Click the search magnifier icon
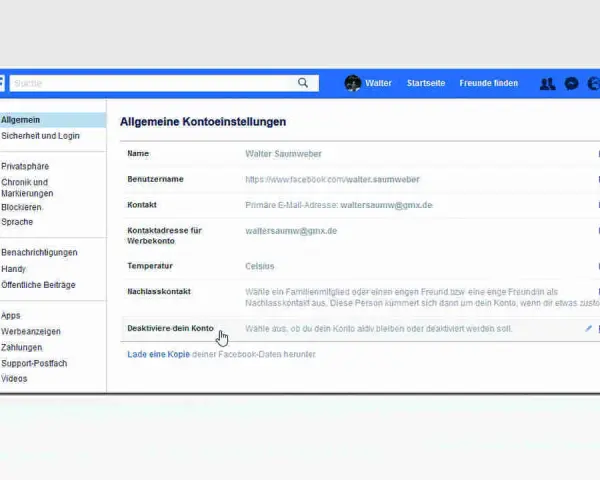600x480 pixels. [303, 83]
